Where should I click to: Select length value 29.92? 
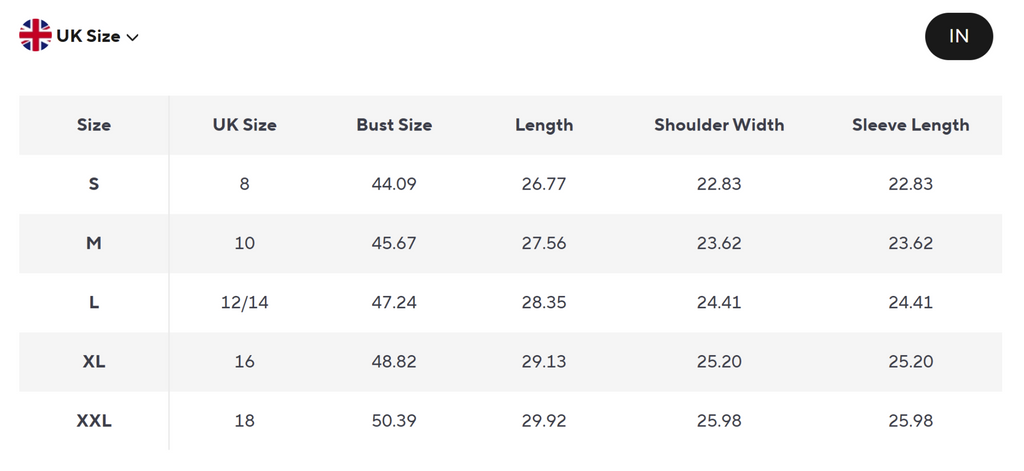pos(544,421)
